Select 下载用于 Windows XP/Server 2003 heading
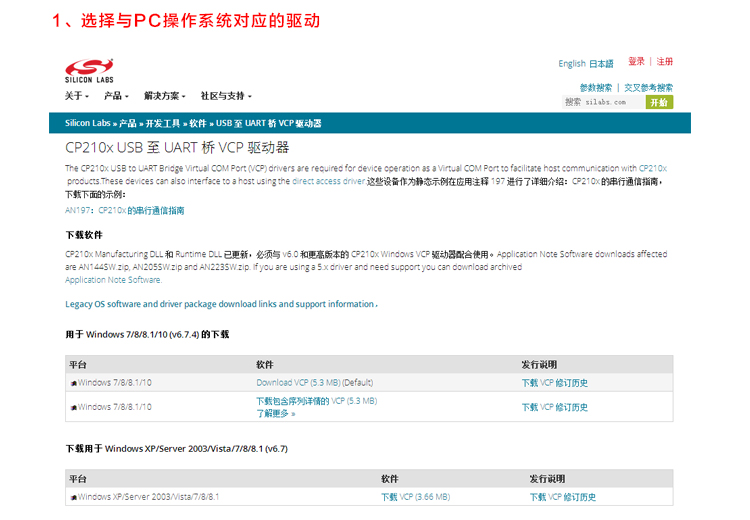This screenshot has height=520, width=750. coord(176,449)
